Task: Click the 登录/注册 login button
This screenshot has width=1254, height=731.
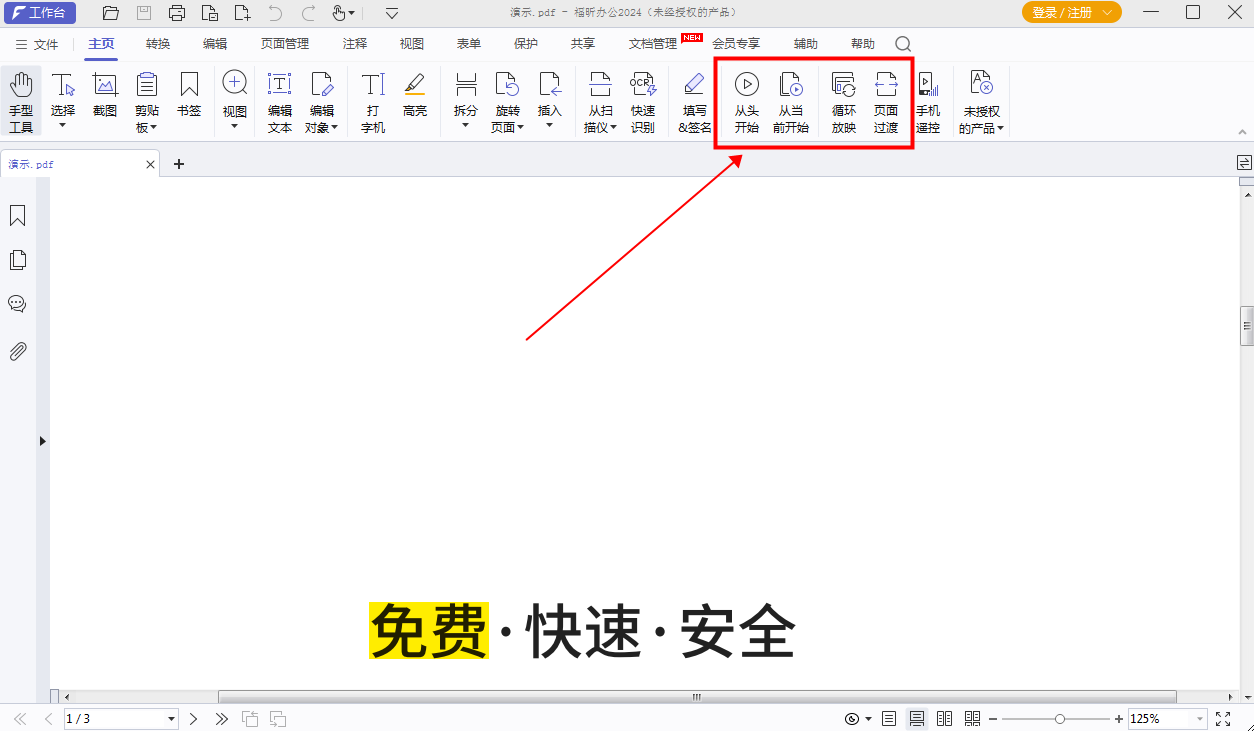Action: pos(1063,13)
